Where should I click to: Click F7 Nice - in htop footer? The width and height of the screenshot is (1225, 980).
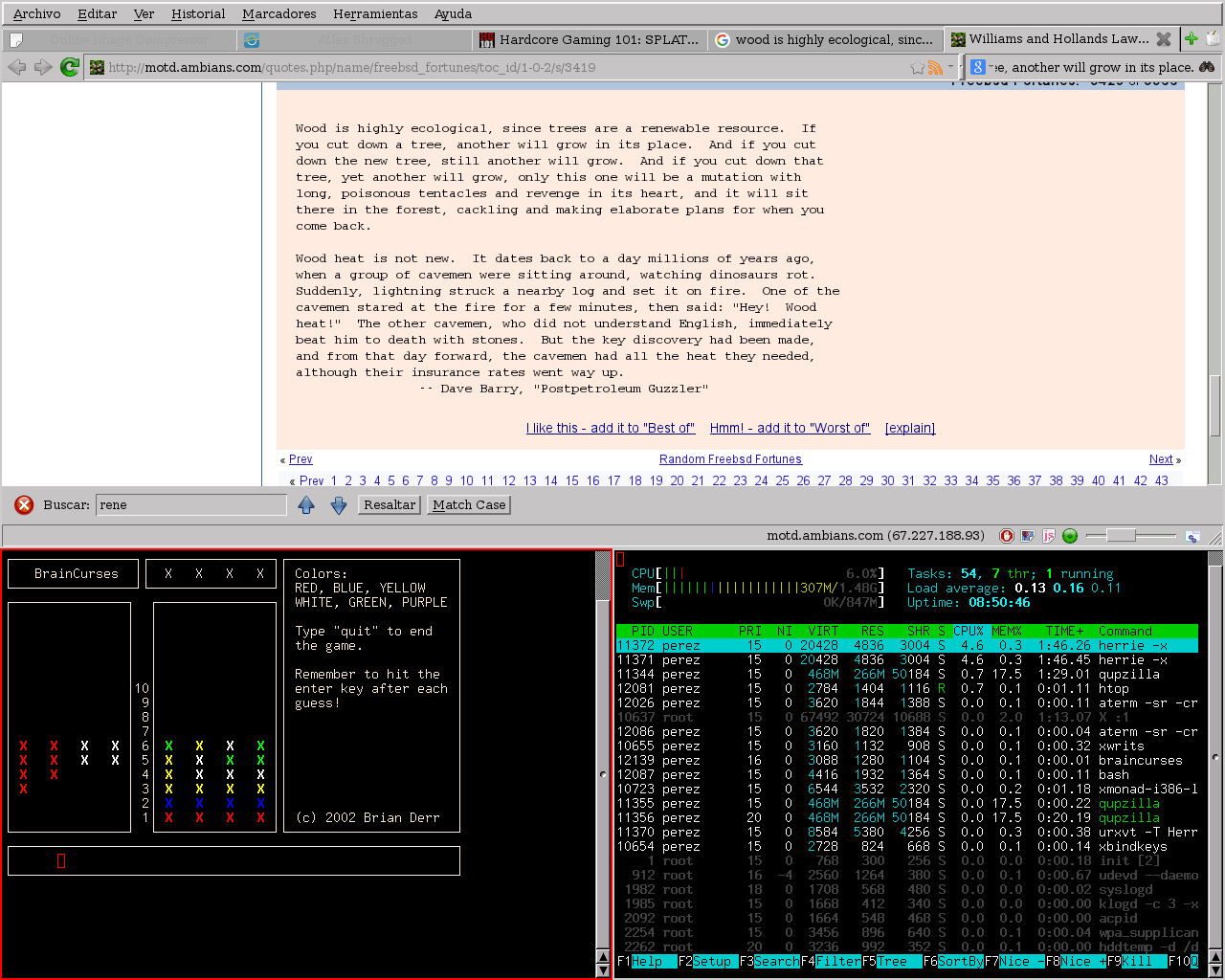point(1014,962)
